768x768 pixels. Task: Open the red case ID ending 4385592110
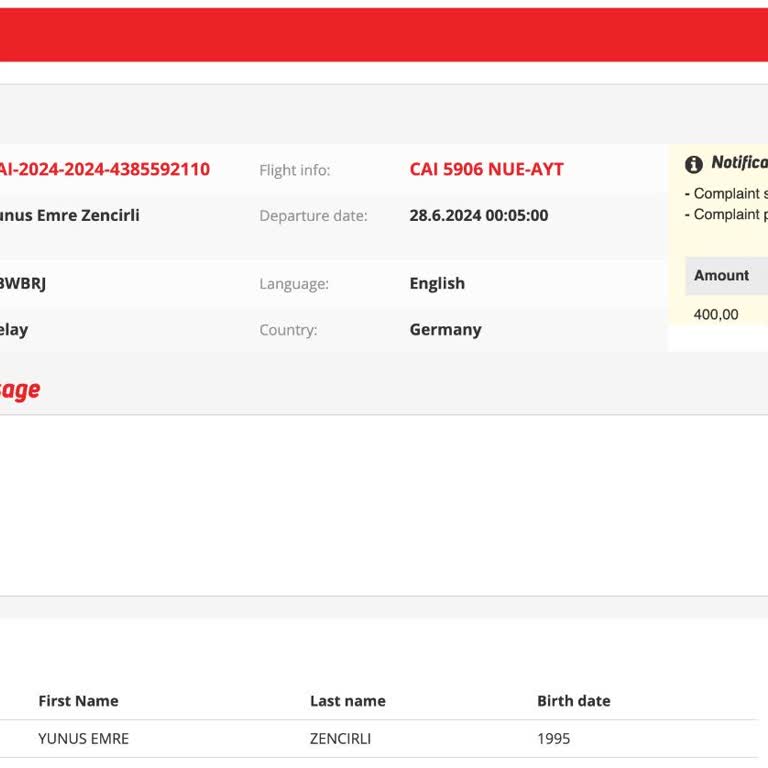click(104, 169)
